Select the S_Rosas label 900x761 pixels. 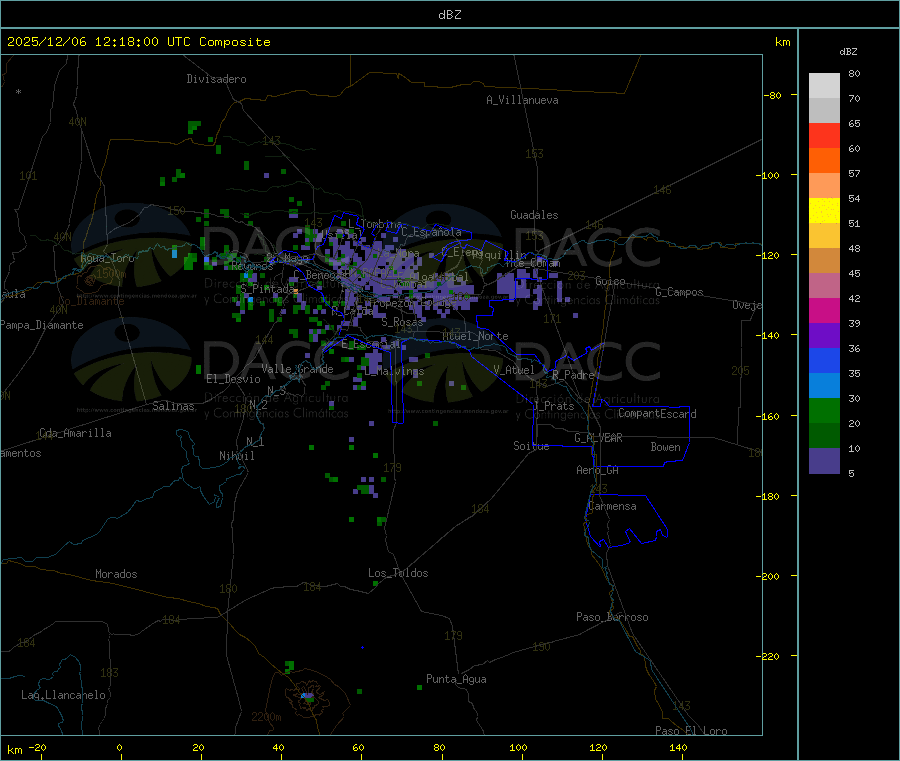(x=402, y=322)
